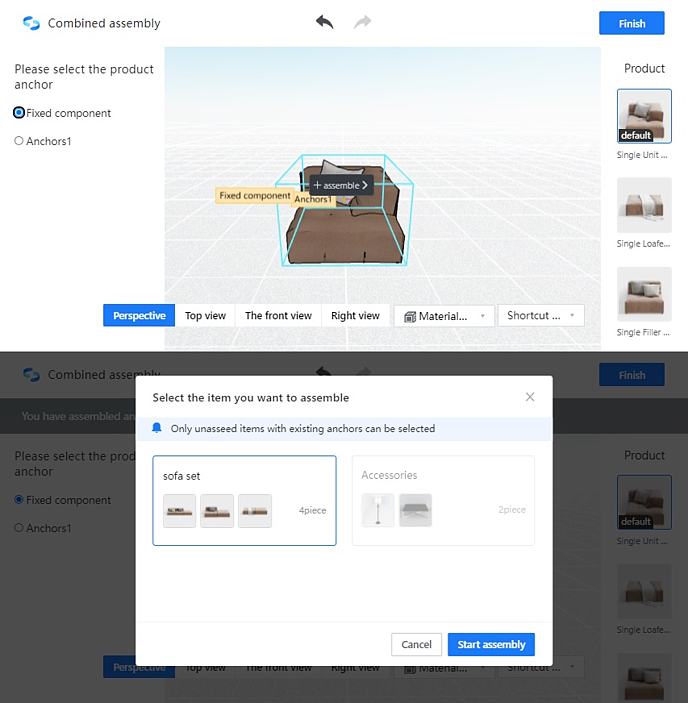Screen dimensions: 688x703
Task: Switch to Perspective view
Action: click(139, 316)
